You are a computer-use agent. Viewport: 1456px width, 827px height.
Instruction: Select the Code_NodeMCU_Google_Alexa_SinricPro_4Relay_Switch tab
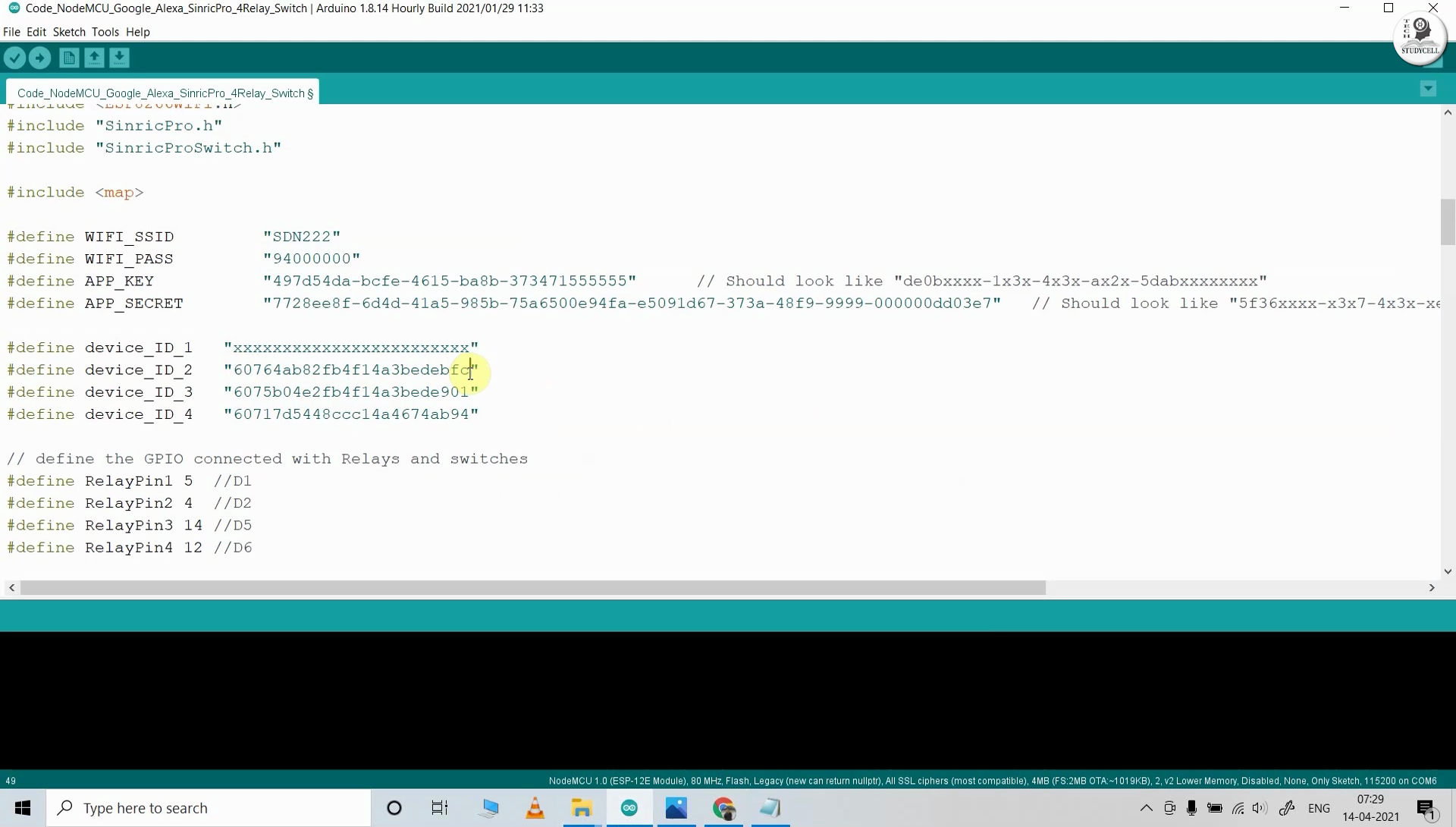click(x=163, y=93)
